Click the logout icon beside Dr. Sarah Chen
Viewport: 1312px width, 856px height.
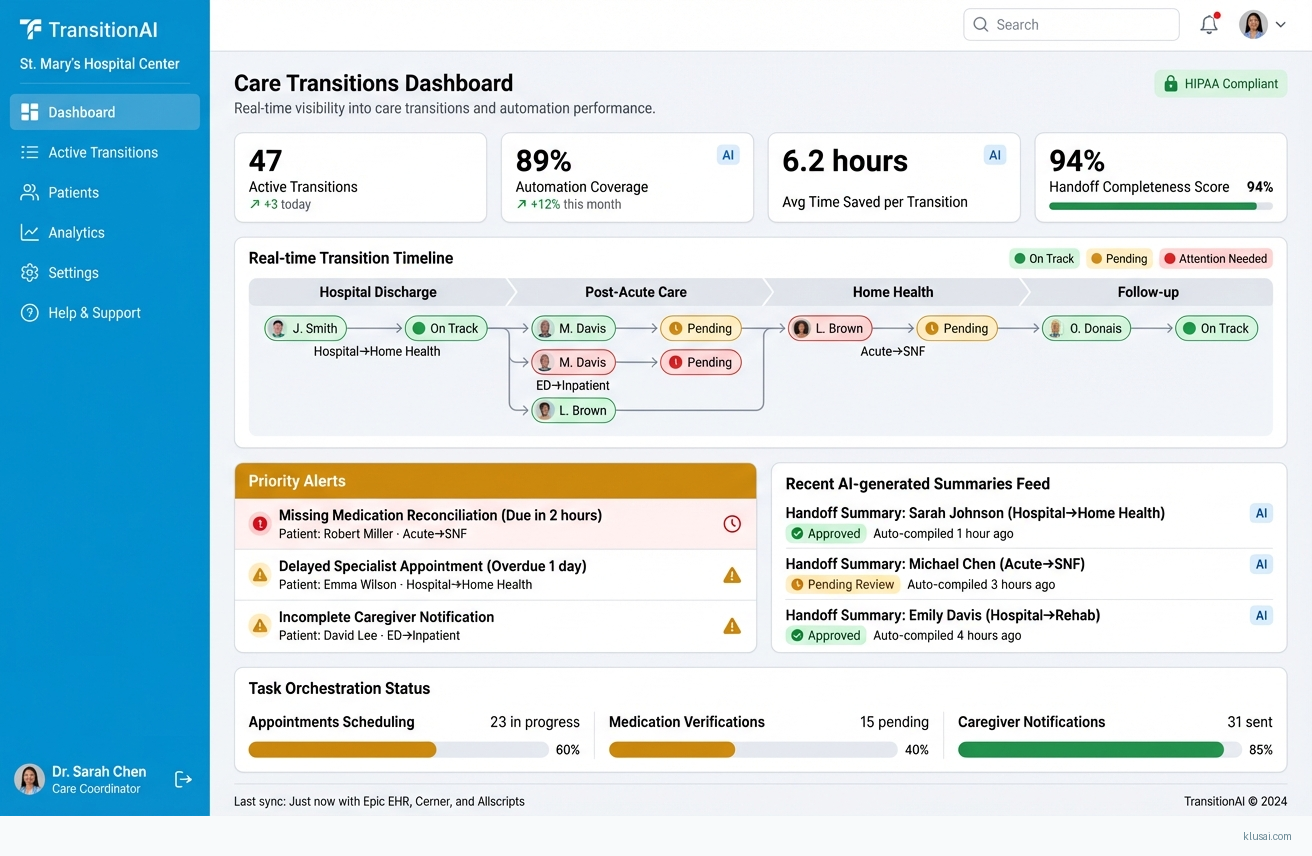(x=183, y=779)
